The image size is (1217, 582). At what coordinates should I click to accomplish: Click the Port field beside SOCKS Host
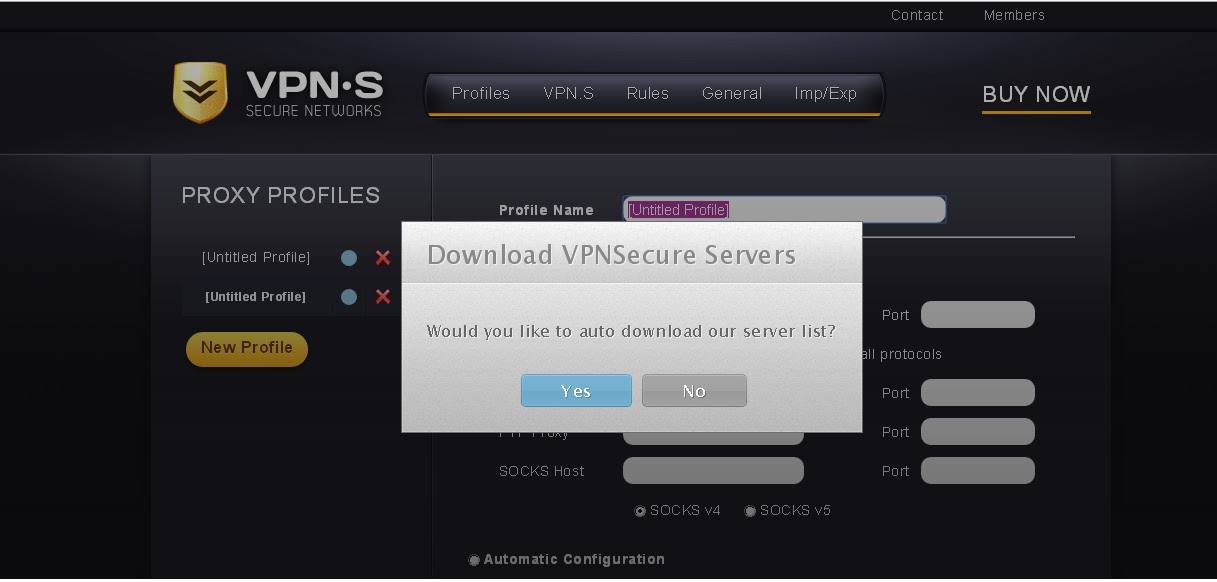(978, 471)
